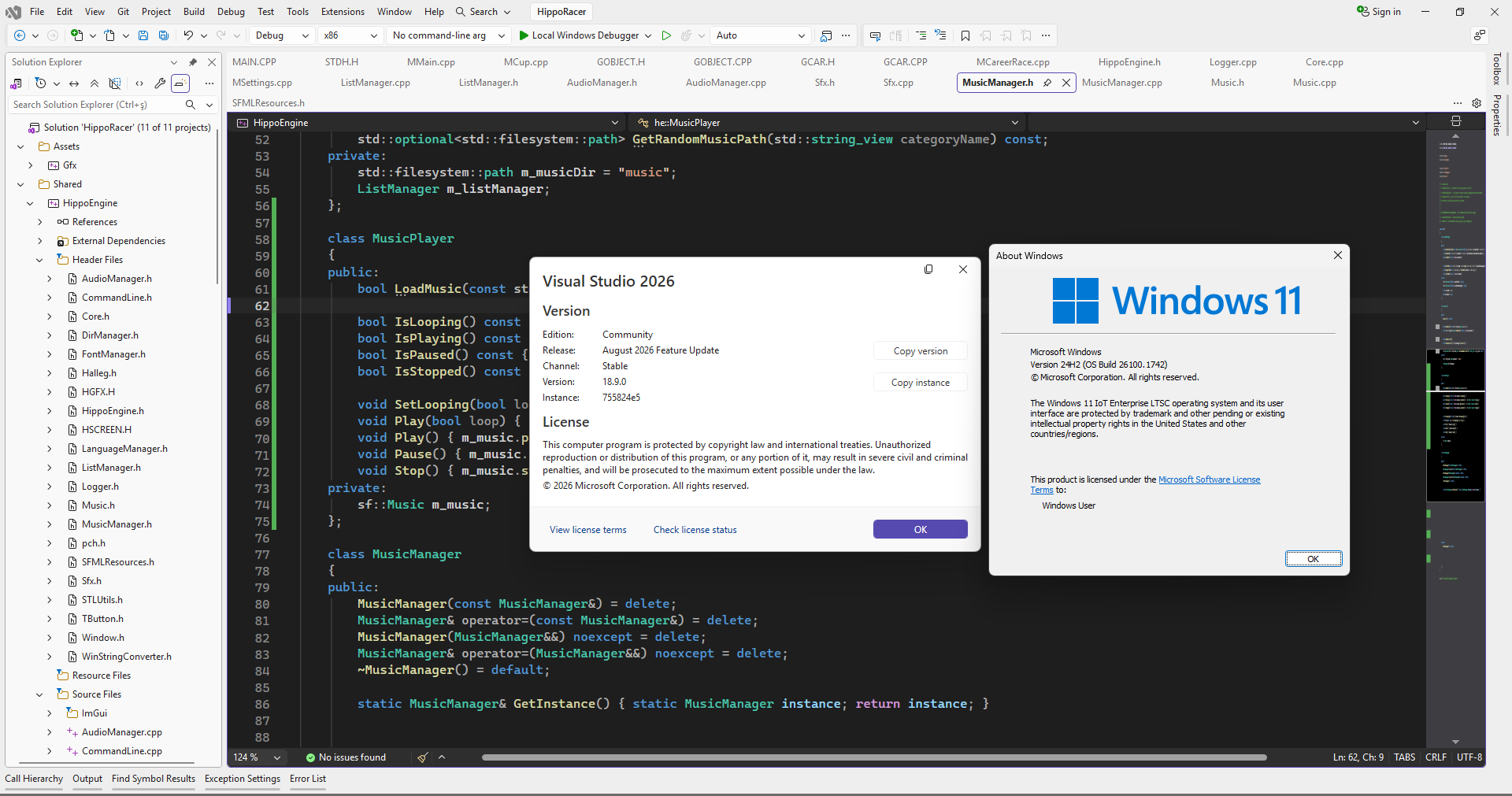
Task: Click OK in the Visual Studio 2026 dialog
Action: point(920,530)
